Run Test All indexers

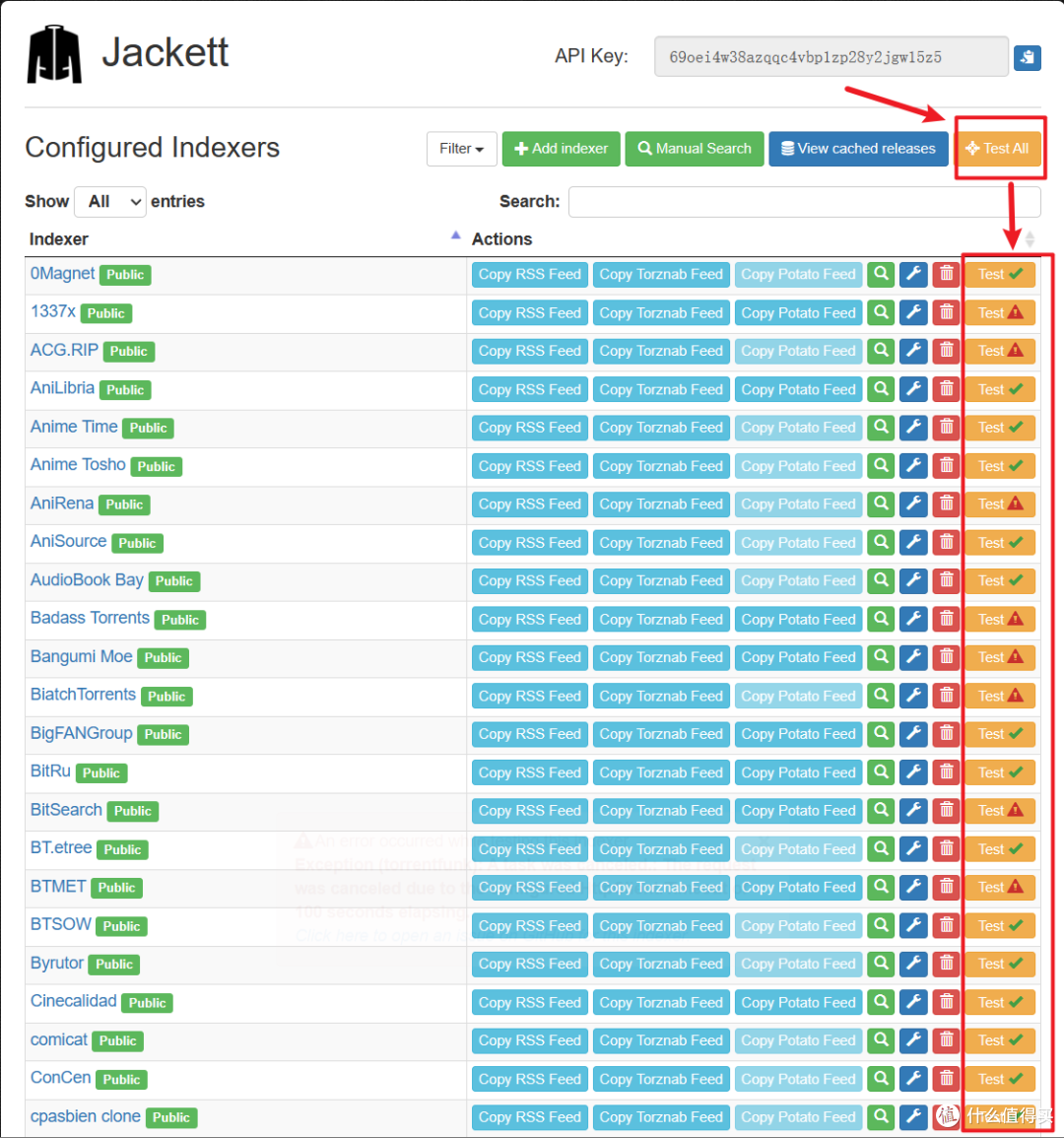click(997, 149)
